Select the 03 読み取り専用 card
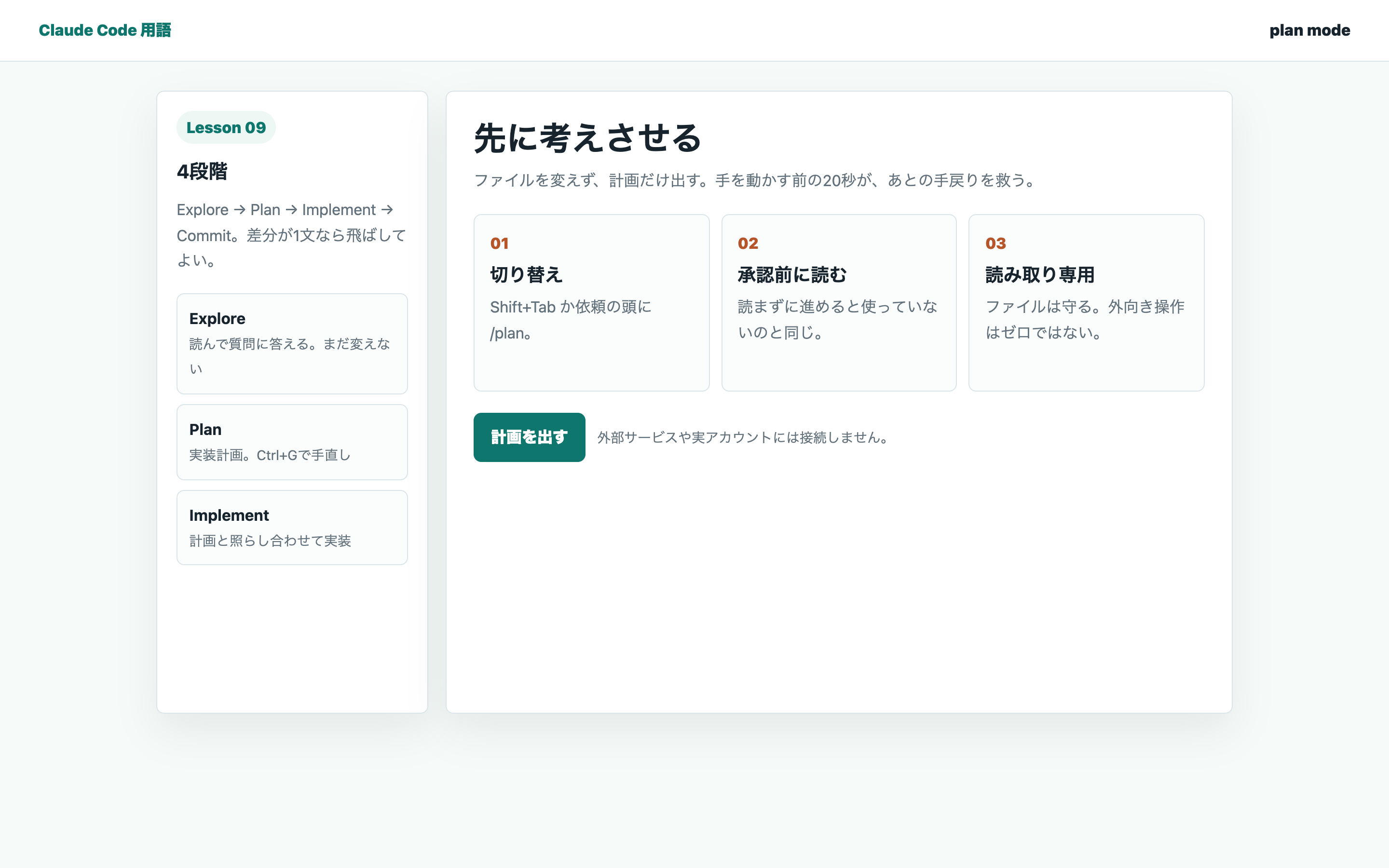 [x=1086, y=302]
